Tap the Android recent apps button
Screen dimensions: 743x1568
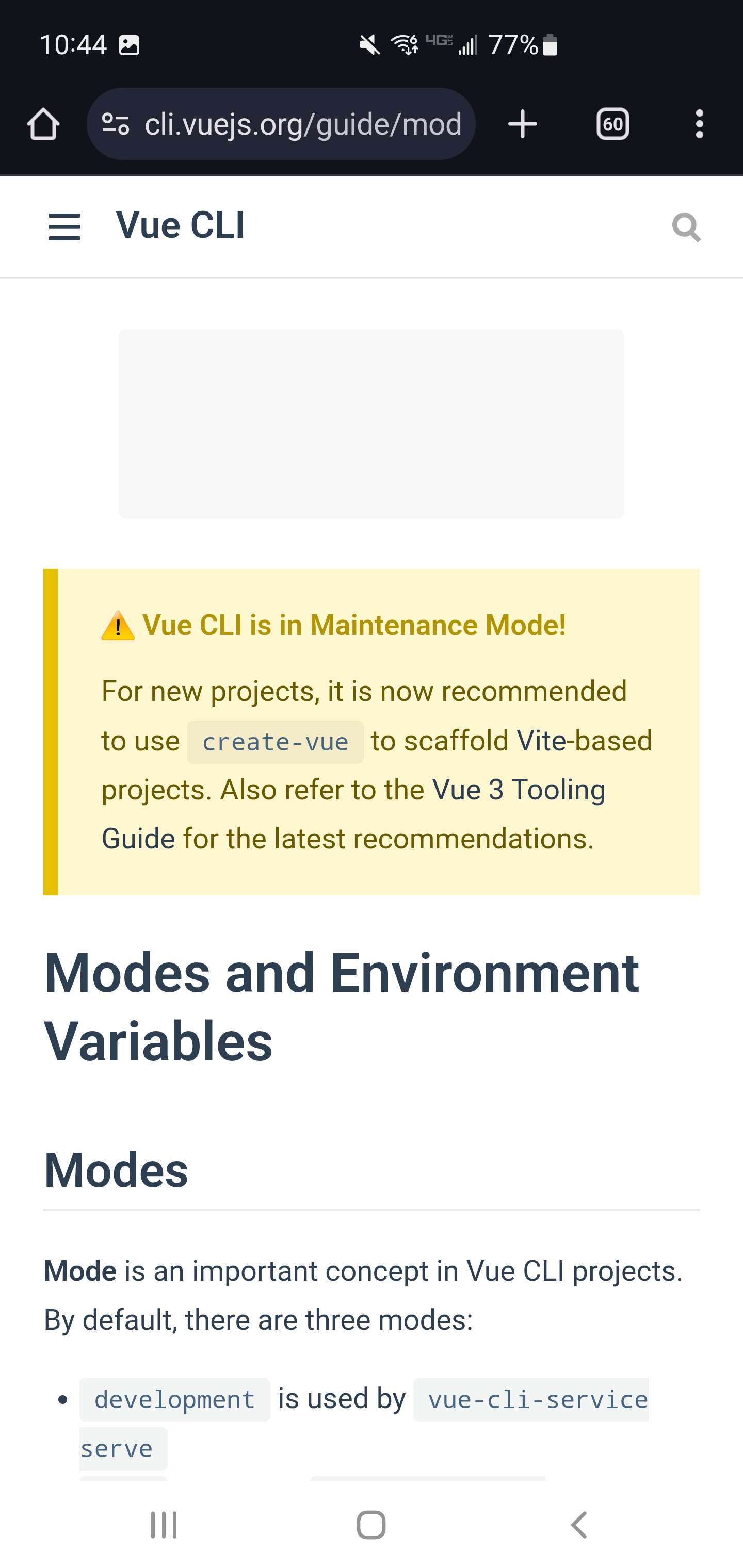pyautogui.click(x=163, y=1525)
